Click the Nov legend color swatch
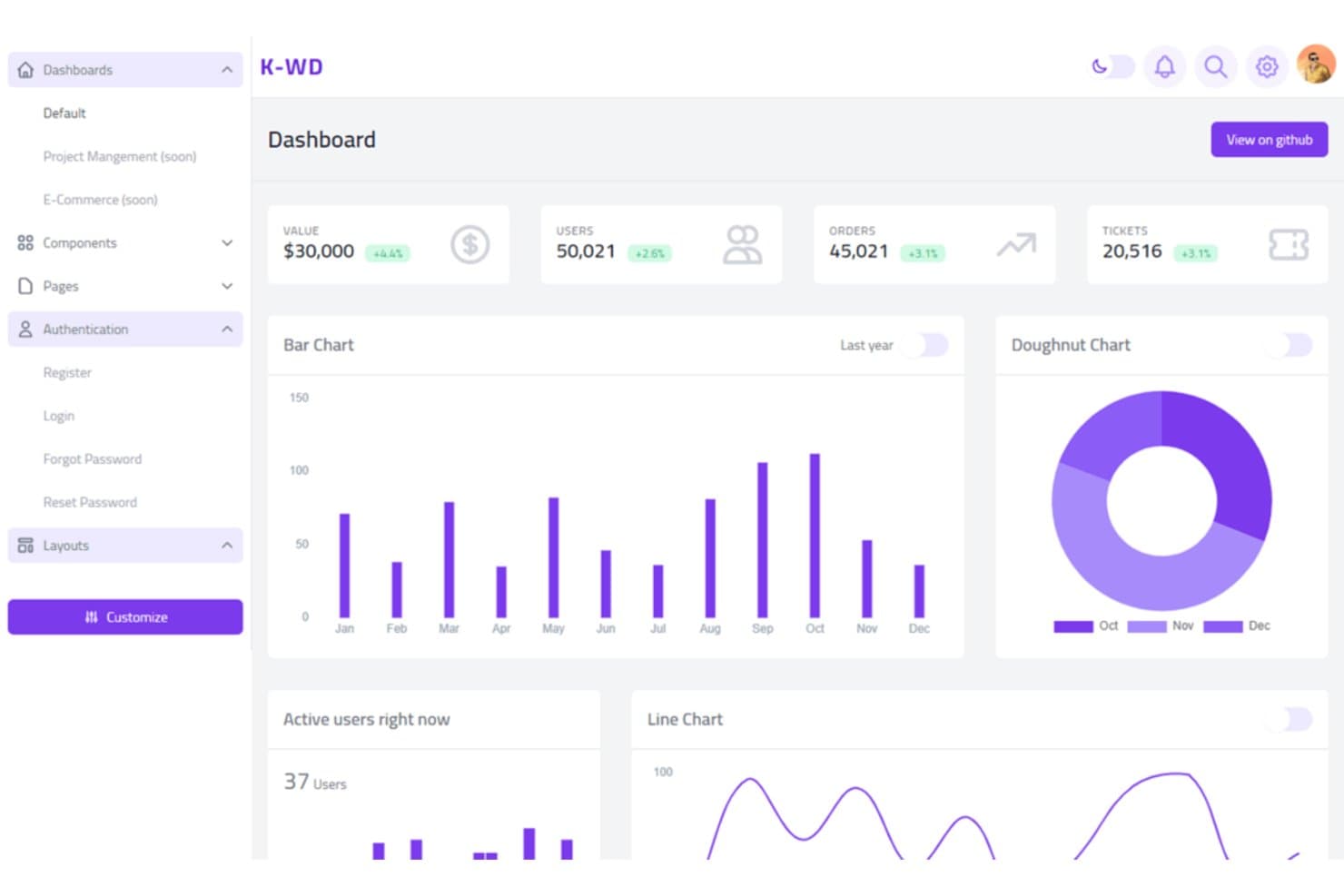The height and width of the screenshot is (896, 1344). 1147,626
